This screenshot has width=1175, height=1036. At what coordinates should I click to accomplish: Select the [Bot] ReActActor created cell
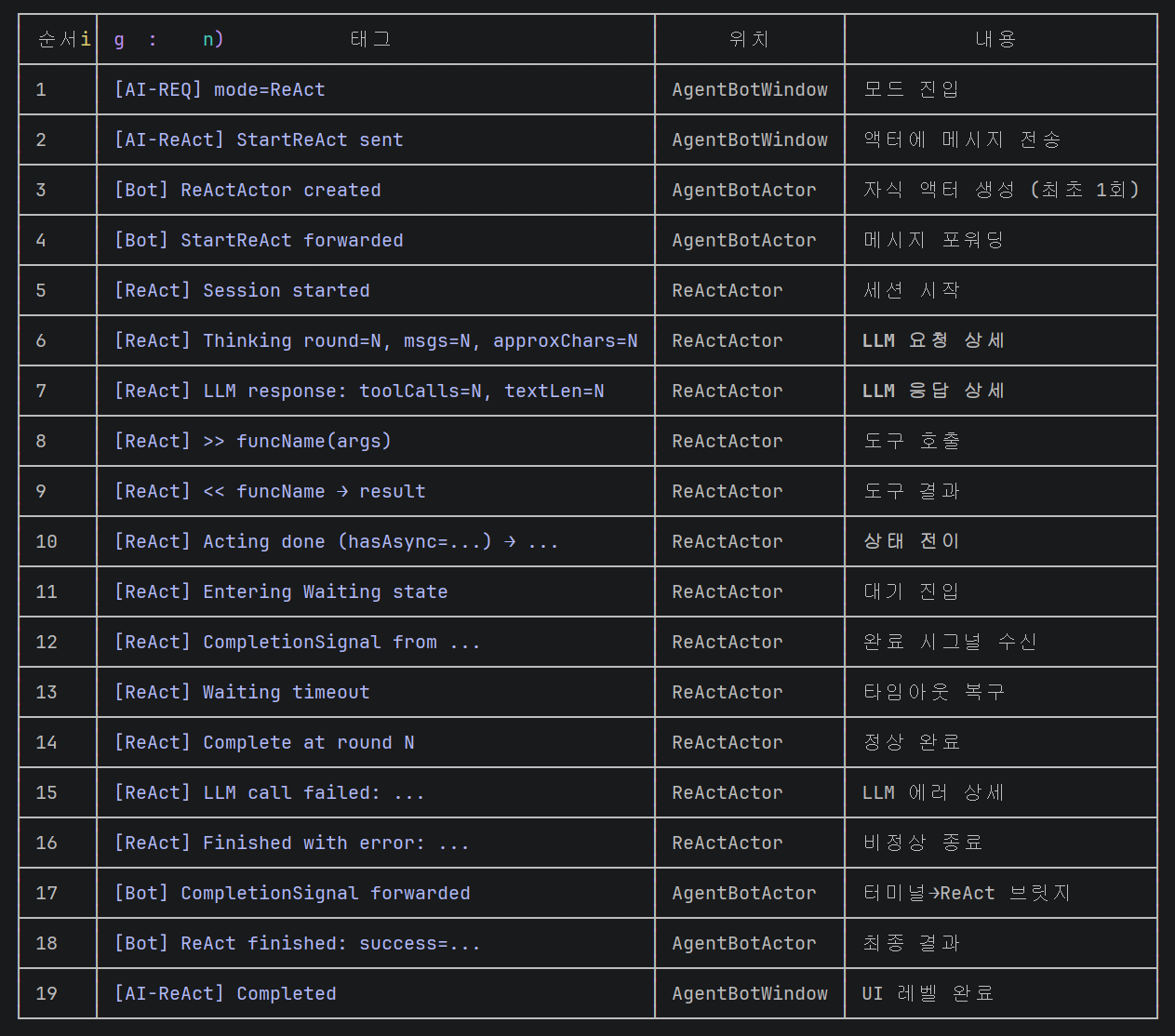[247, 191]
